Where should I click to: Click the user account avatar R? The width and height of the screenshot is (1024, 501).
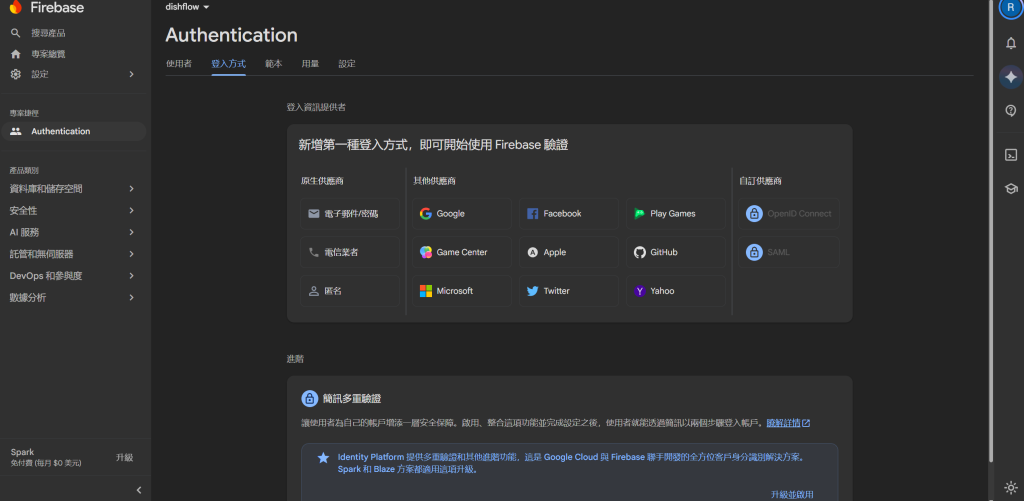click(x=1011, y=8)
